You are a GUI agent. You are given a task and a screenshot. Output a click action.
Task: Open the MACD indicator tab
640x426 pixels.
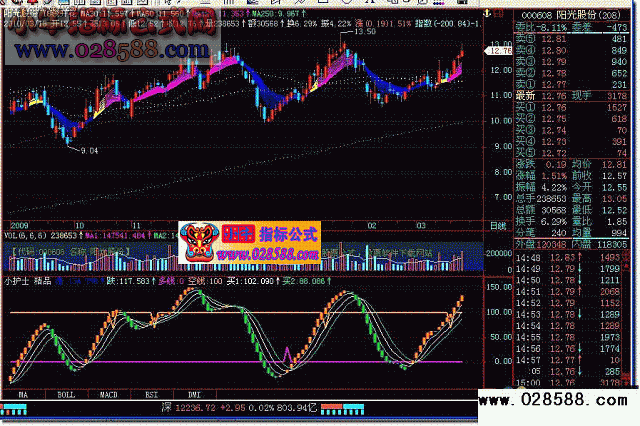click(108, 395)
